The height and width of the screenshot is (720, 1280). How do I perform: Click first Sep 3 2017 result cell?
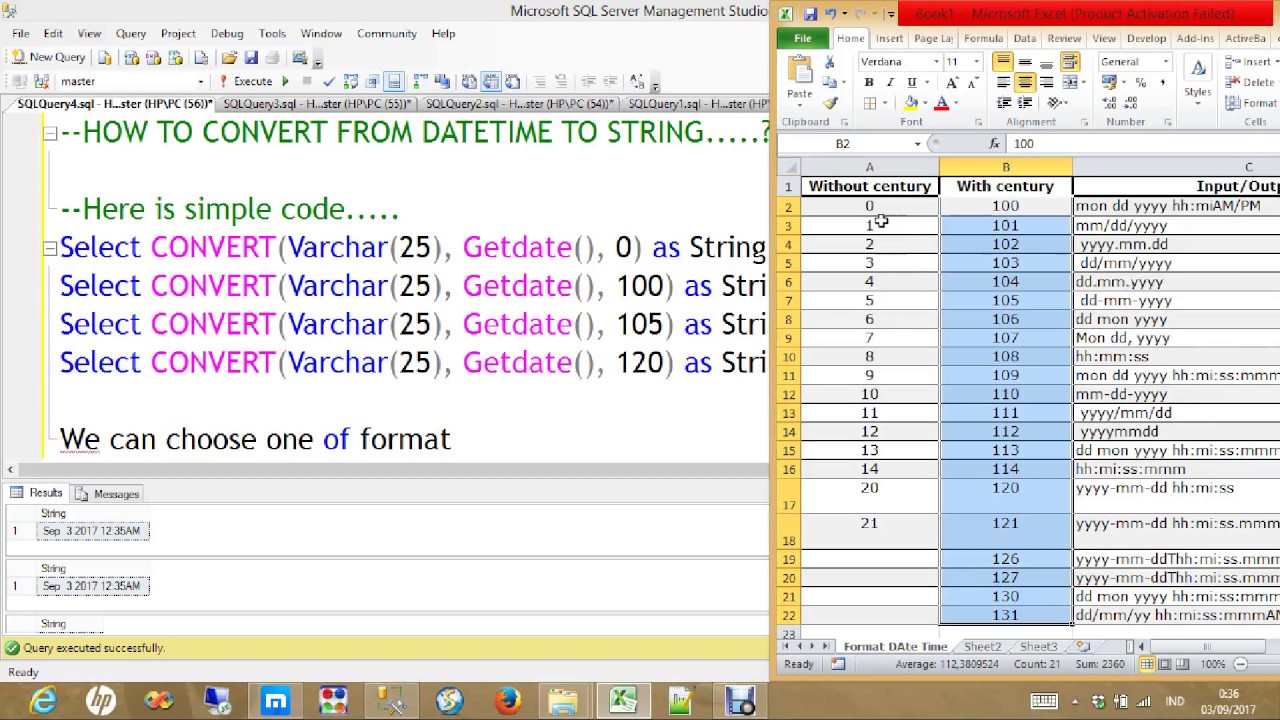point(92,531)
